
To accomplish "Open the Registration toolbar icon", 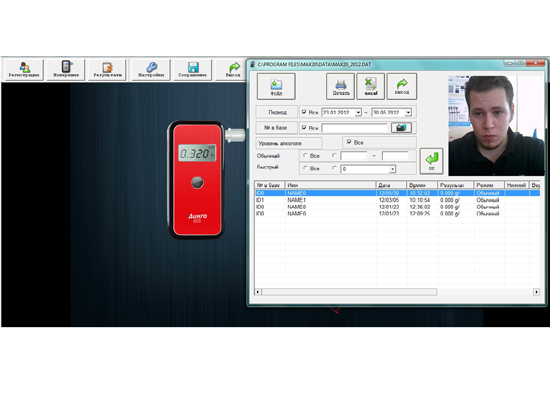I will point(24,69).
